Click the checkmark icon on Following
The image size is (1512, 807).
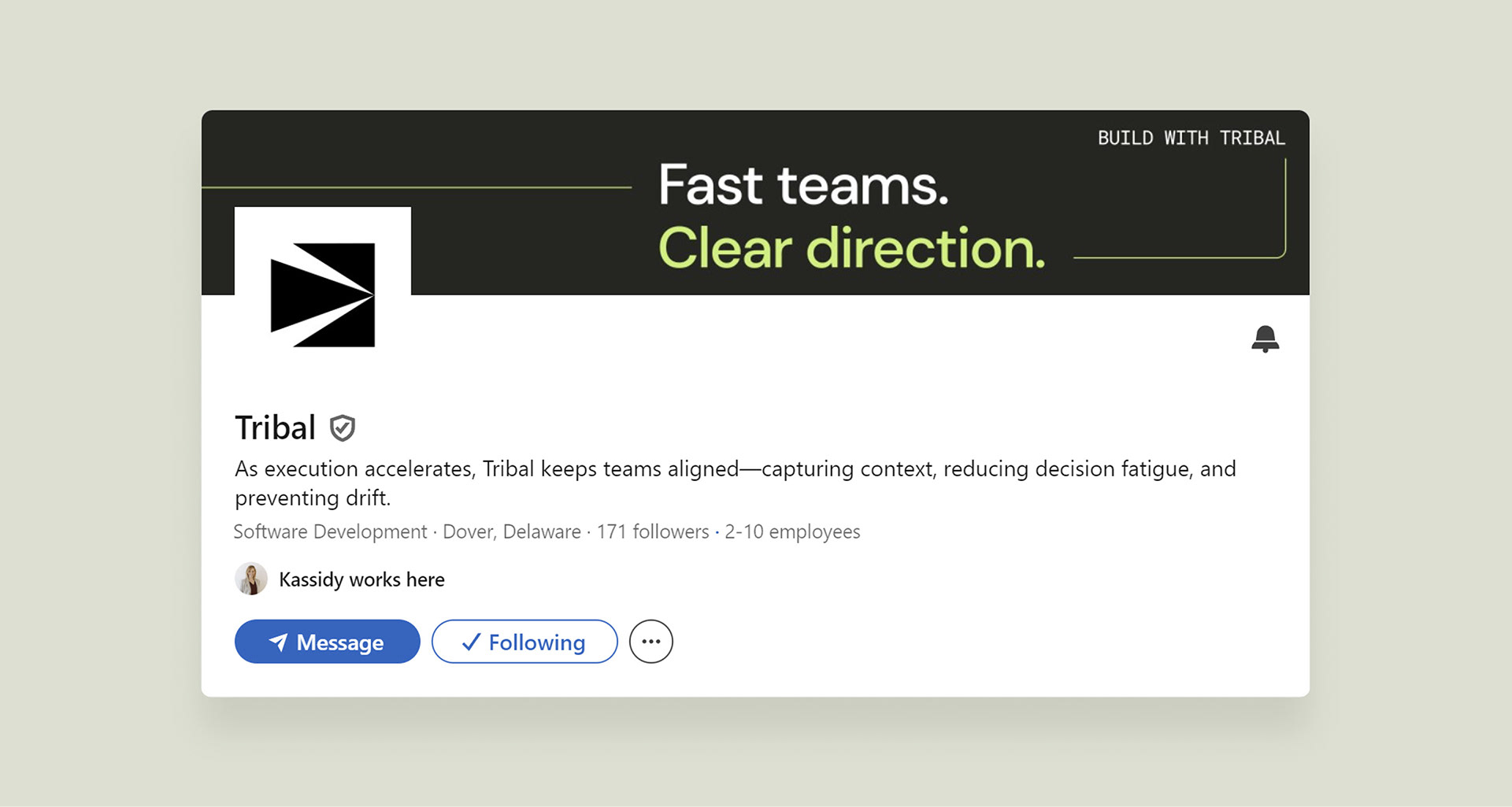coord(471,642)
